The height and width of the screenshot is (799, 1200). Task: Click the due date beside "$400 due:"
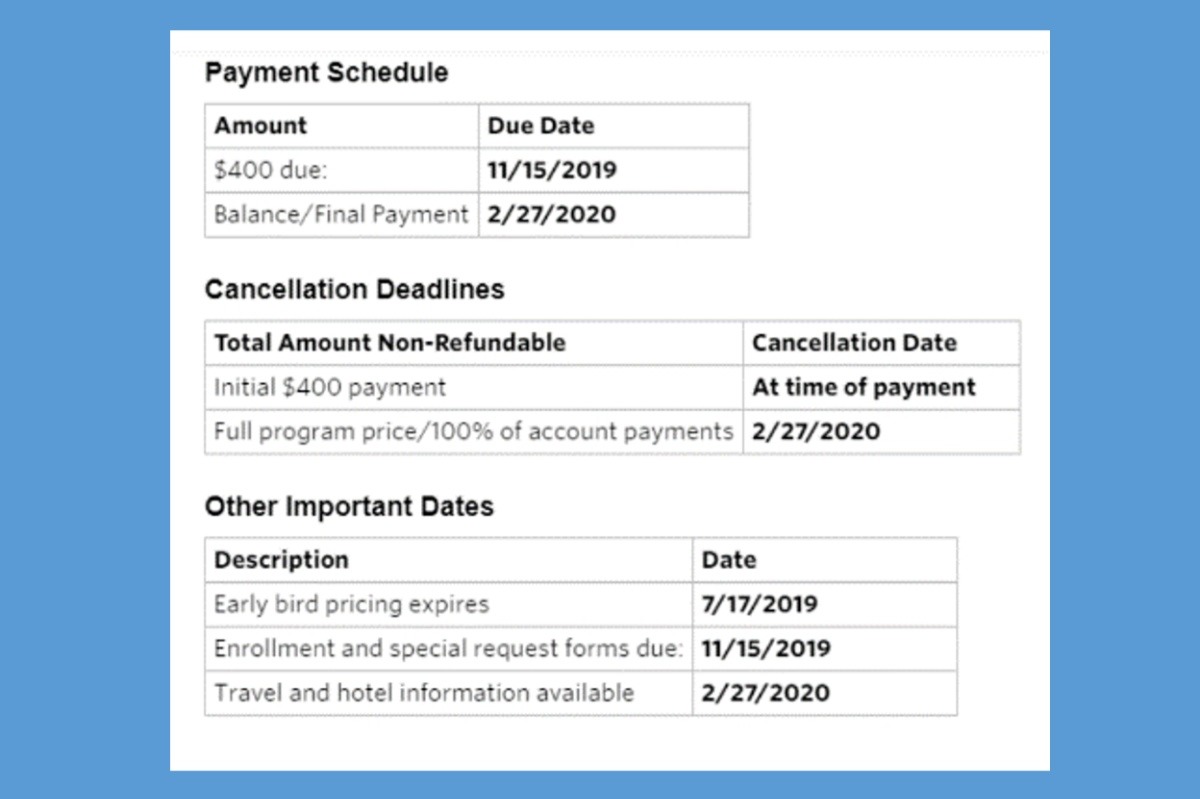552,170
